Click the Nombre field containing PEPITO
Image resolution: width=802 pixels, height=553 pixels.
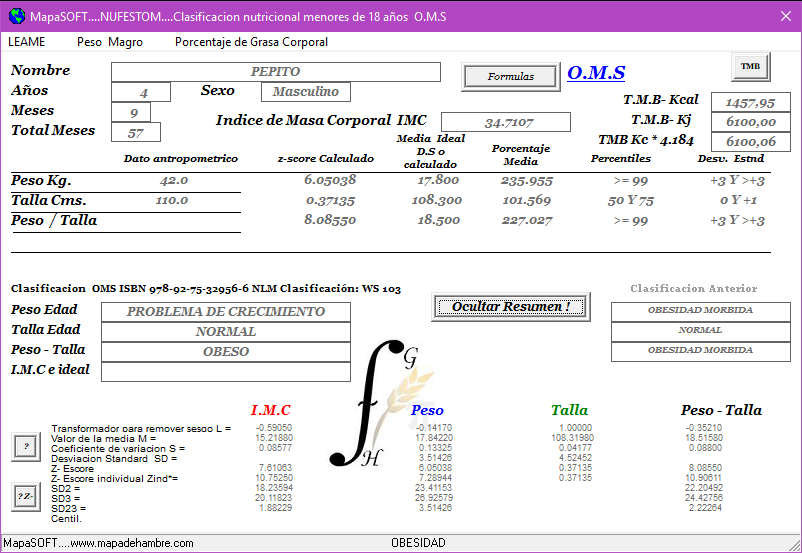click(275, 72)
